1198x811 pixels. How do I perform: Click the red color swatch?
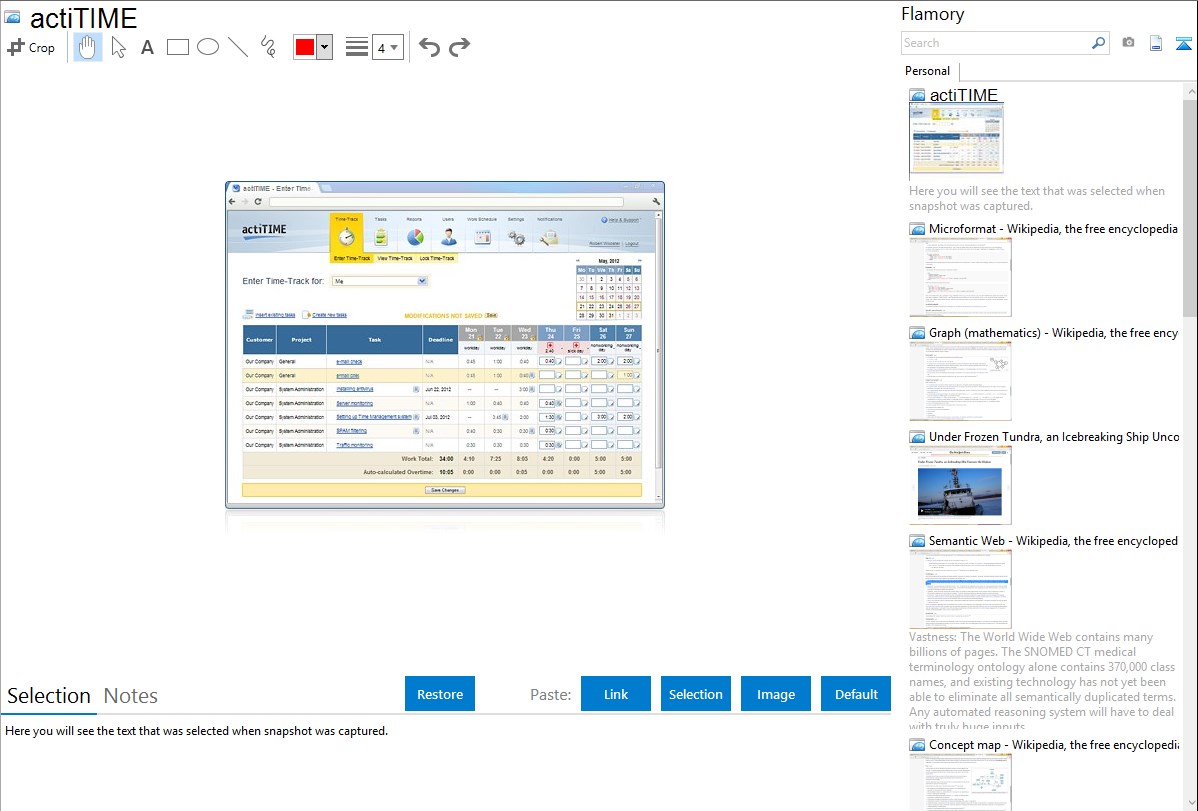[305, 47]
